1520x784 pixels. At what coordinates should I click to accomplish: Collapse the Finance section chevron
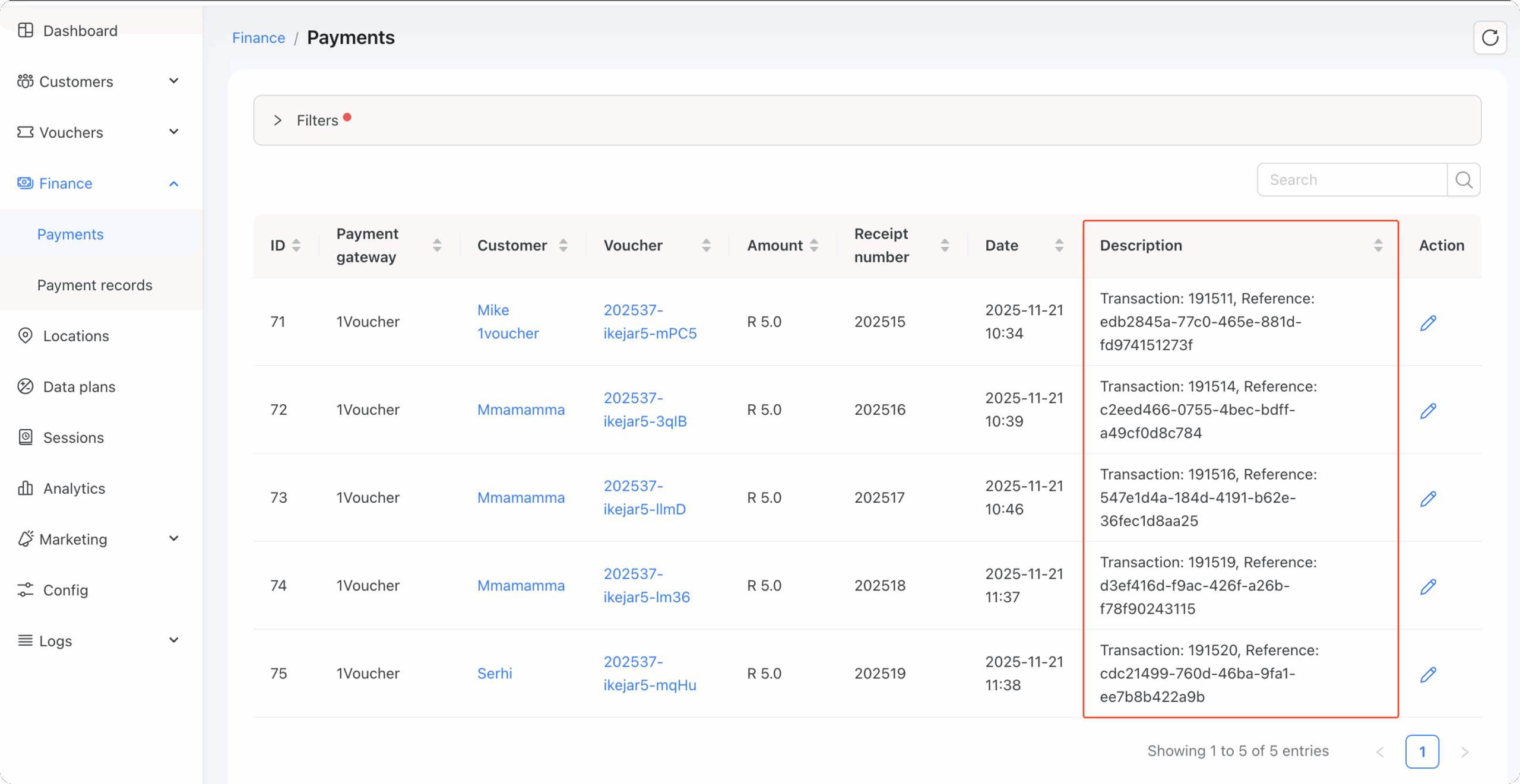pyautogui.click(x=173, y=183)
